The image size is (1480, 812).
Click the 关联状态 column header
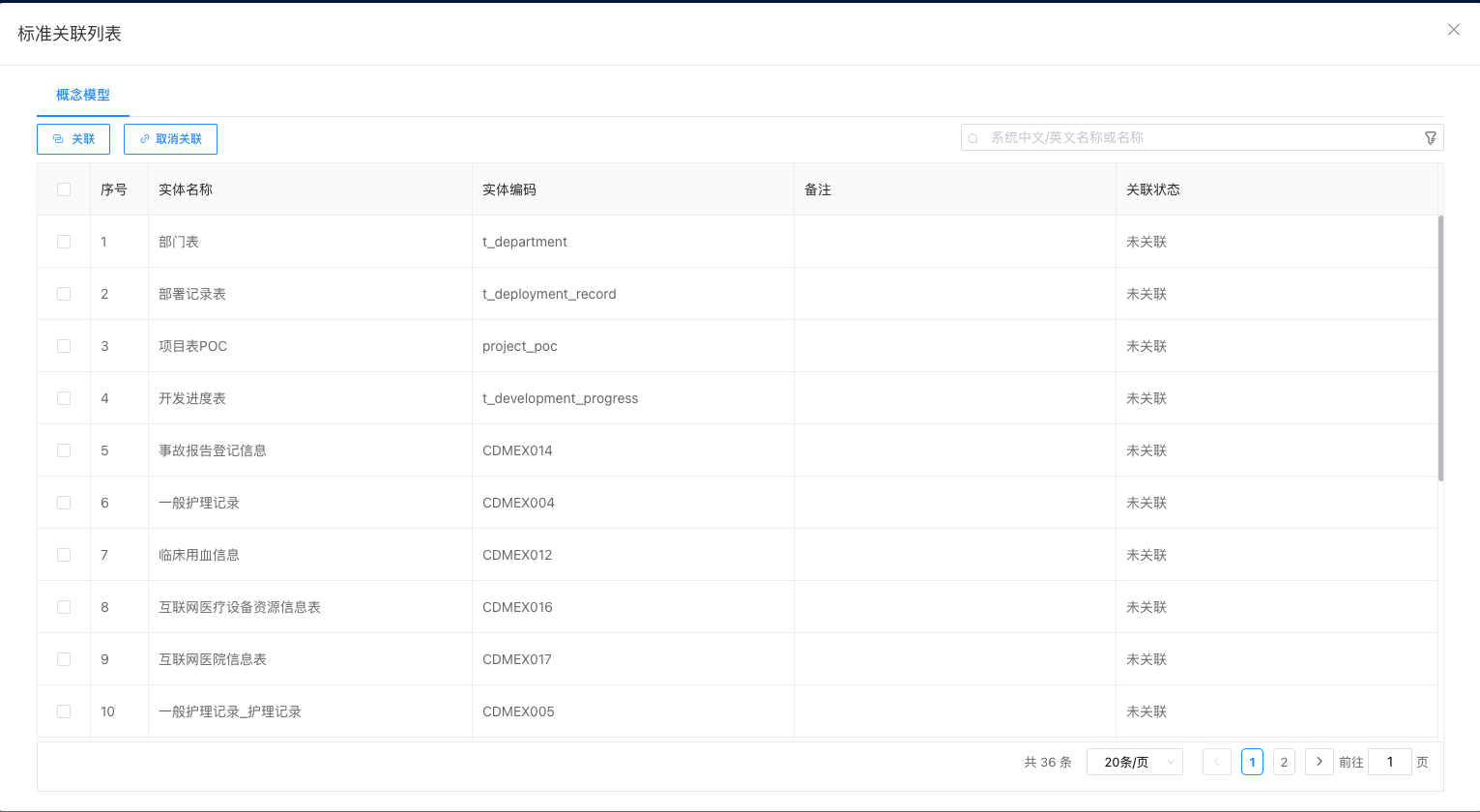tap(1153, 189)
